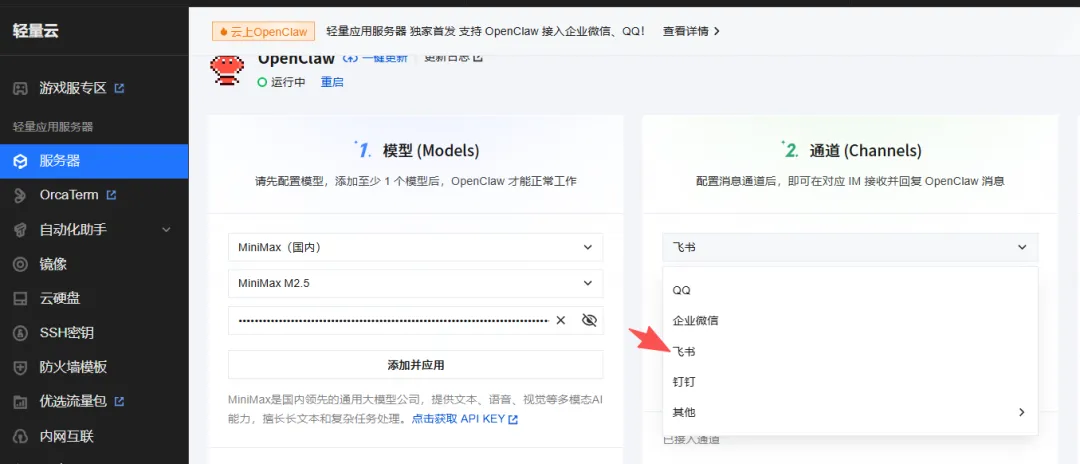Click external link icon next to OrcaTerm
The width and height of the screenshot is (1080, 464).
(112, 196)
